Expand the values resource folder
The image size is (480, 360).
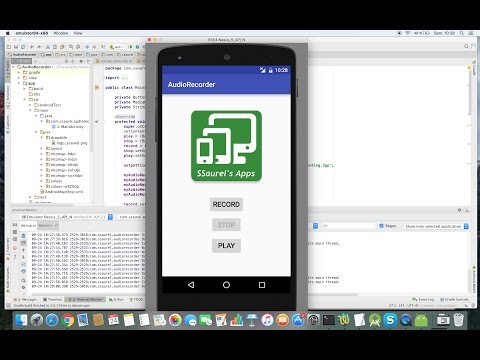point(42,181)
